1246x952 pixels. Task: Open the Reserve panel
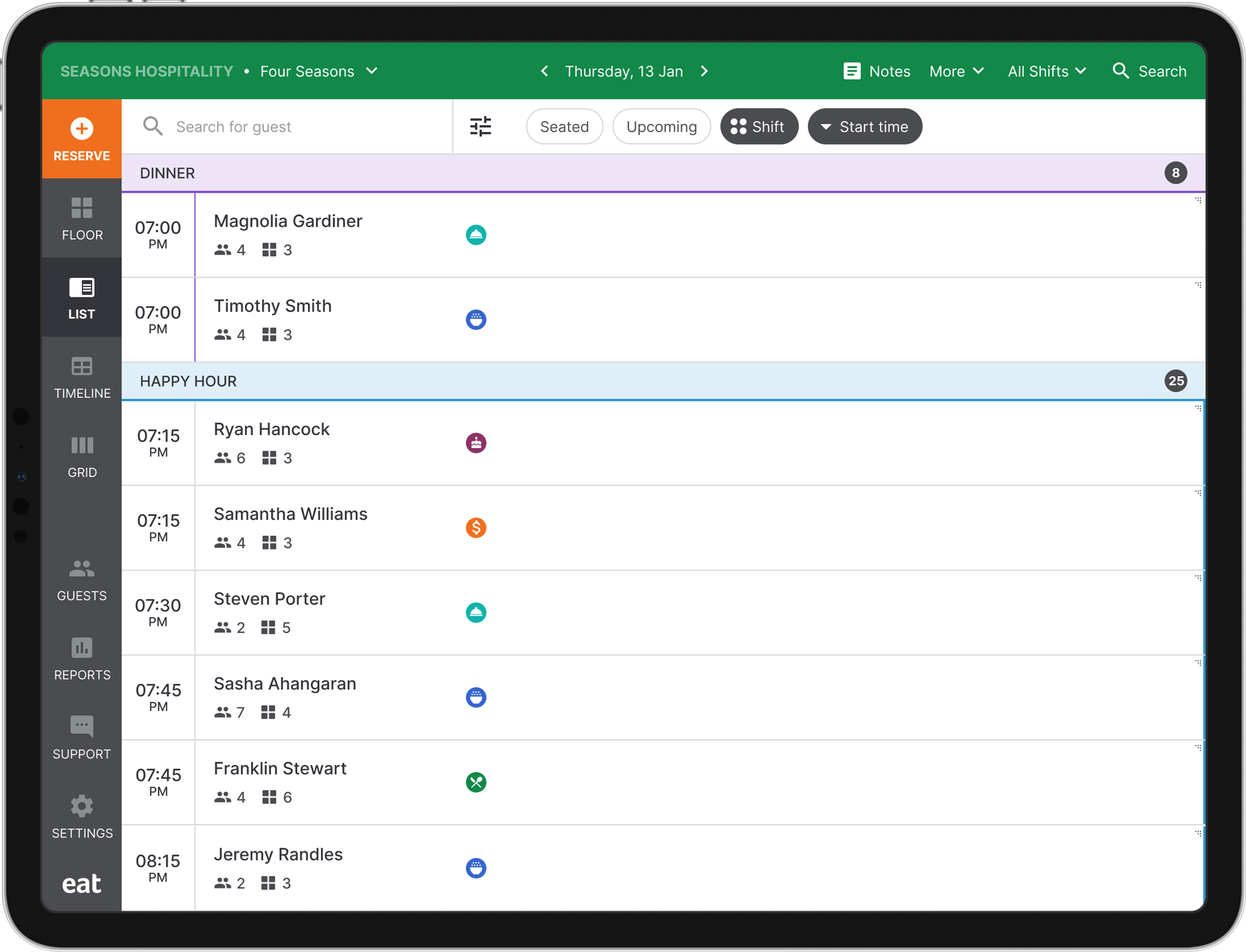click(x=82, y=138)
